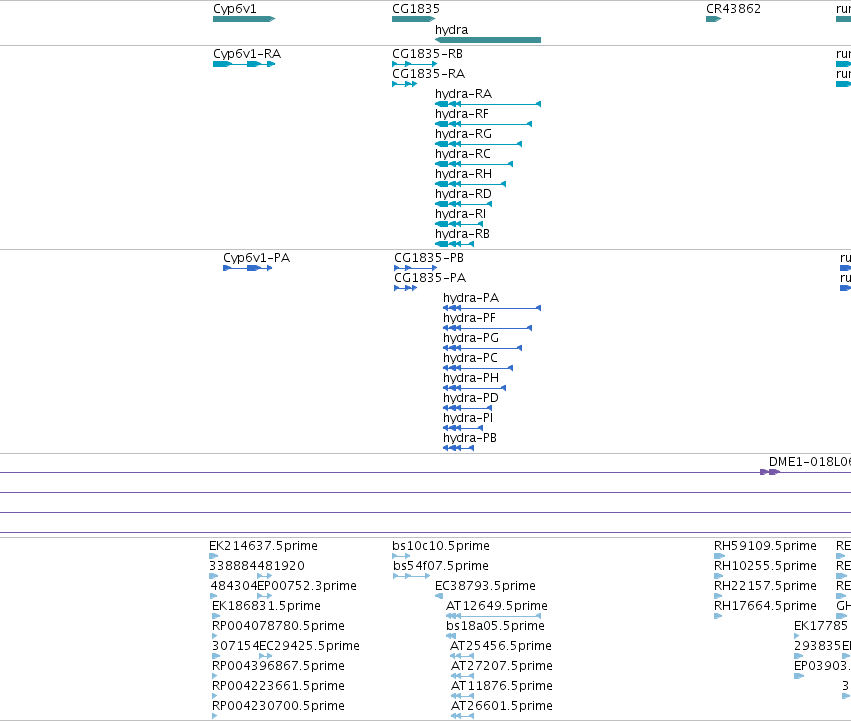Screen dimensions: 851x721
Task: Click EST RH59109.5prime
Action: 719,556
